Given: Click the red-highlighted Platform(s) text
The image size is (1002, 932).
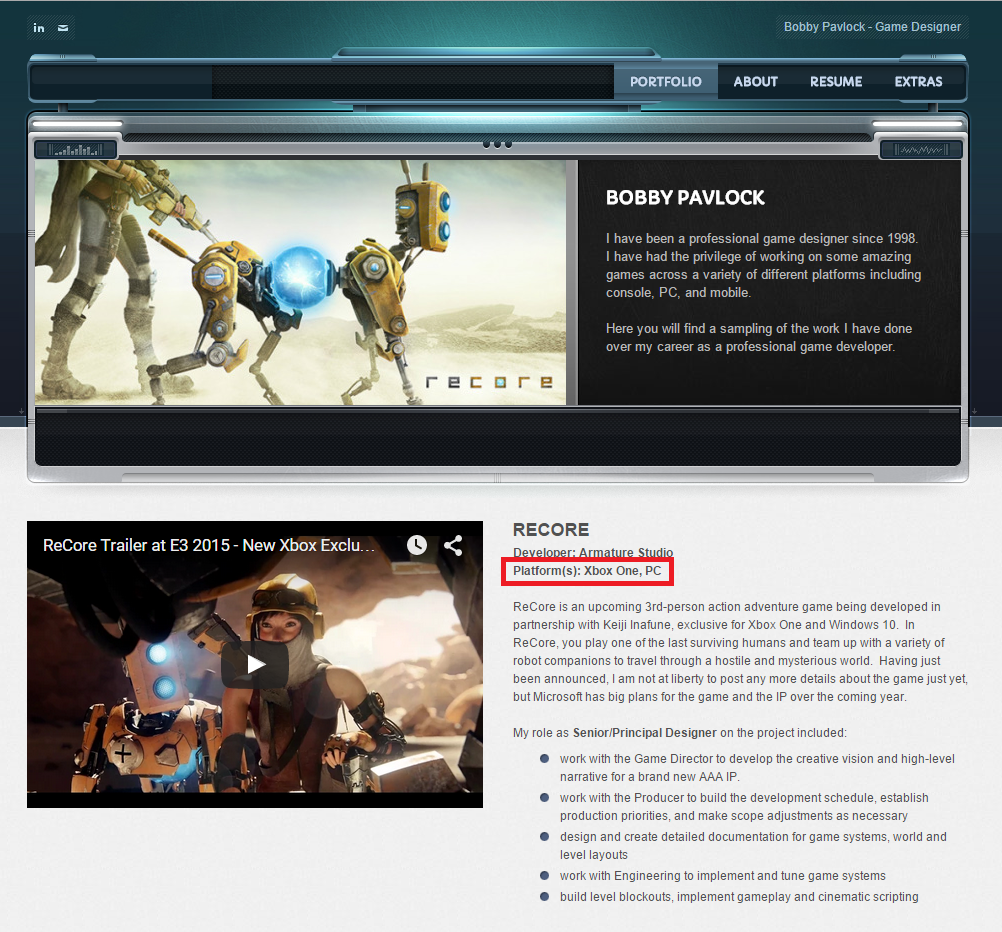Looking at the screenshot, I should (x=586, y=571).
